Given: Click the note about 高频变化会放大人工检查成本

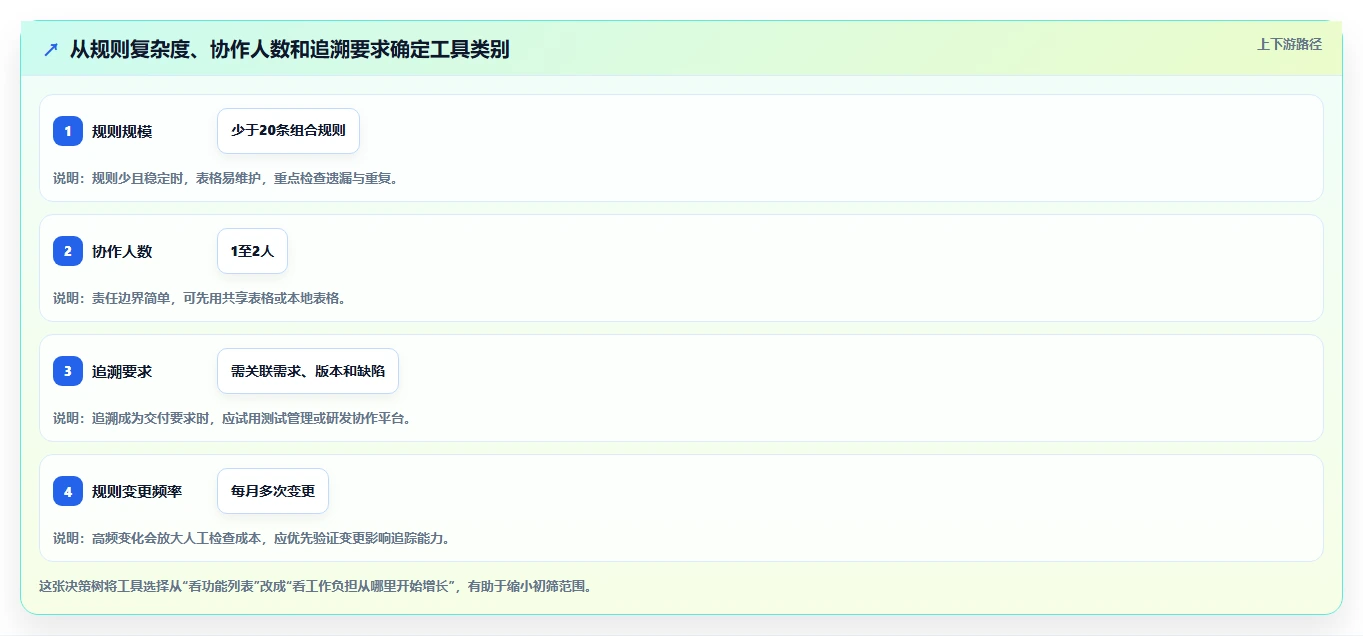Looking at the screenshot, I should (x=252, y=538).
